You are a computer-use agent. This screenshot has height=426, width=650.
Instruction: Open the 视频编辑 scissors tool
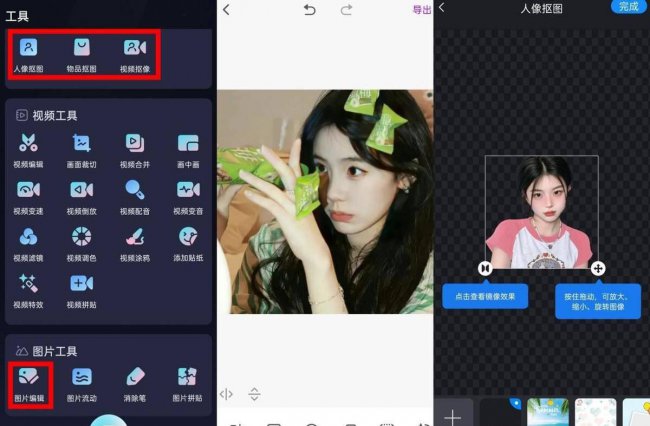pyautogui.click(x=28, y=150)
